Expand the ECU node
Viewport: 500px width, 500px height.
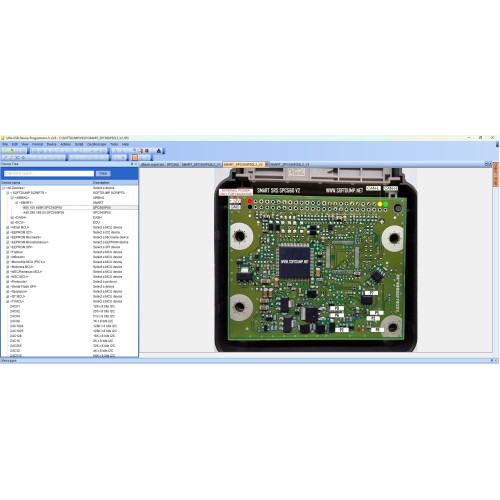pyautogui.click(x=12, y=222)
